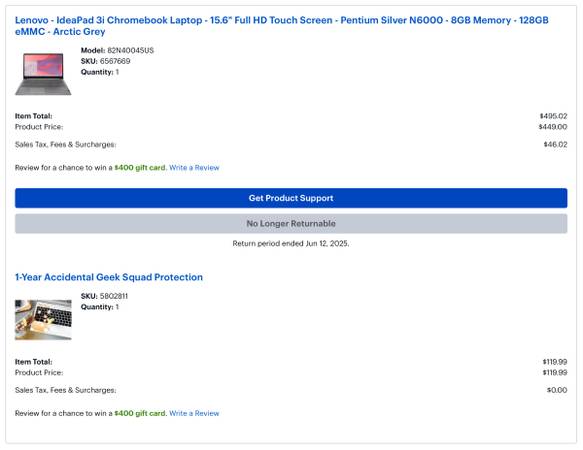583x450 pixels.
Task: Open Write a Review link for the Chromebook
Action: pos(194,168)
